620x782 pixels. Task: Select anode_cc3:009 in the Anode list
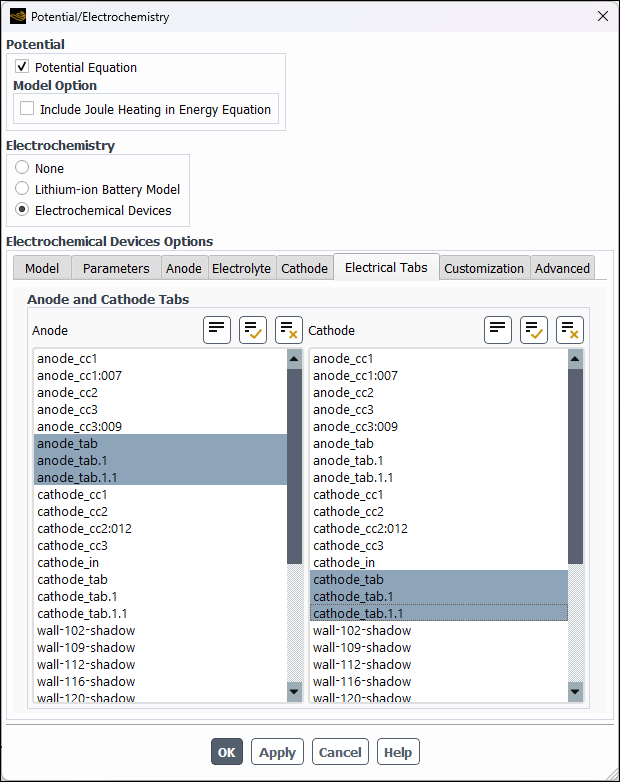(x=160, y=426)
